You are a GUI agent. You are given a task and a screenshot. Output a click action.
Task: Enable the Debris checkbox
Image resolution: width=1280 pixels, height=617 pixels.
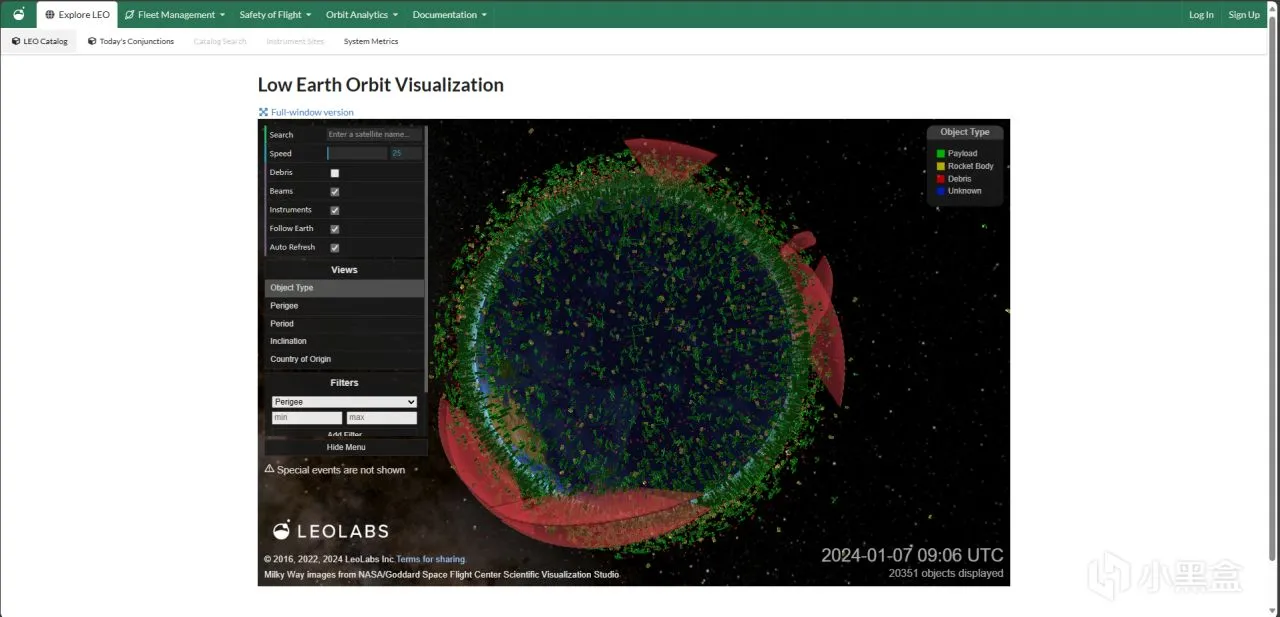point(335,173)
